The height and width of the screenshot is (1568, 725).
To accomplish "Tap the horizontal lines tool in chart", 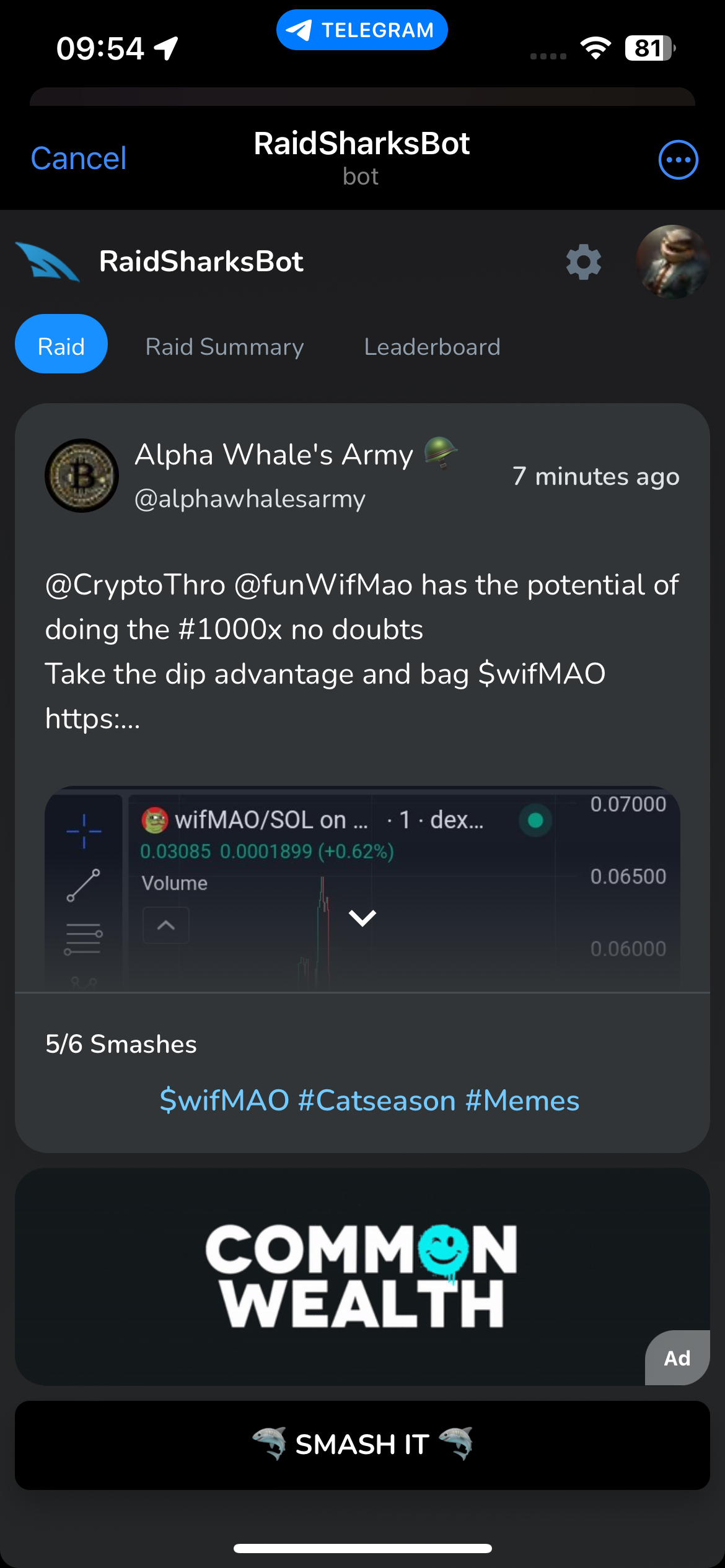I will (x=84, y=939).
